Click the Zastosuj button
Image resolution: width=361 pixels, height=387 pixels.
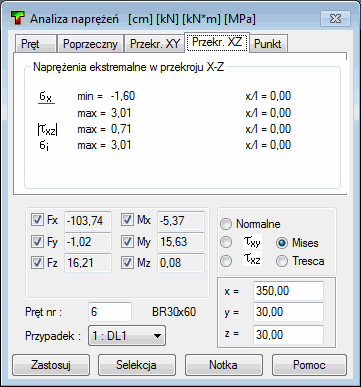pyautogui.click(x=51, y=365)
